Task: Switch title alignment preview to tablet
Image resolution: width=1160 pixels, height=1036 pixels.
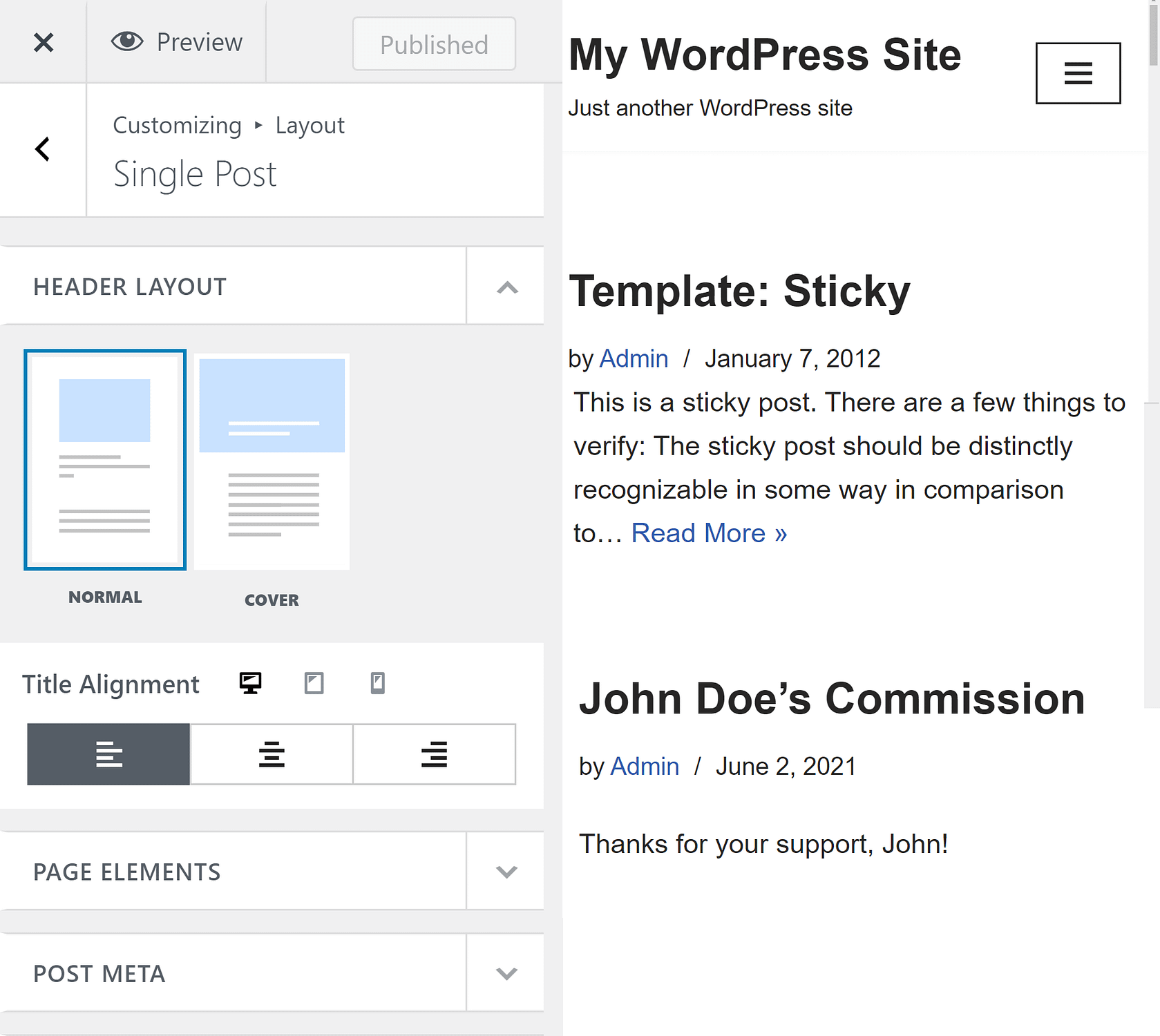Action: click(x=314, y=684)
